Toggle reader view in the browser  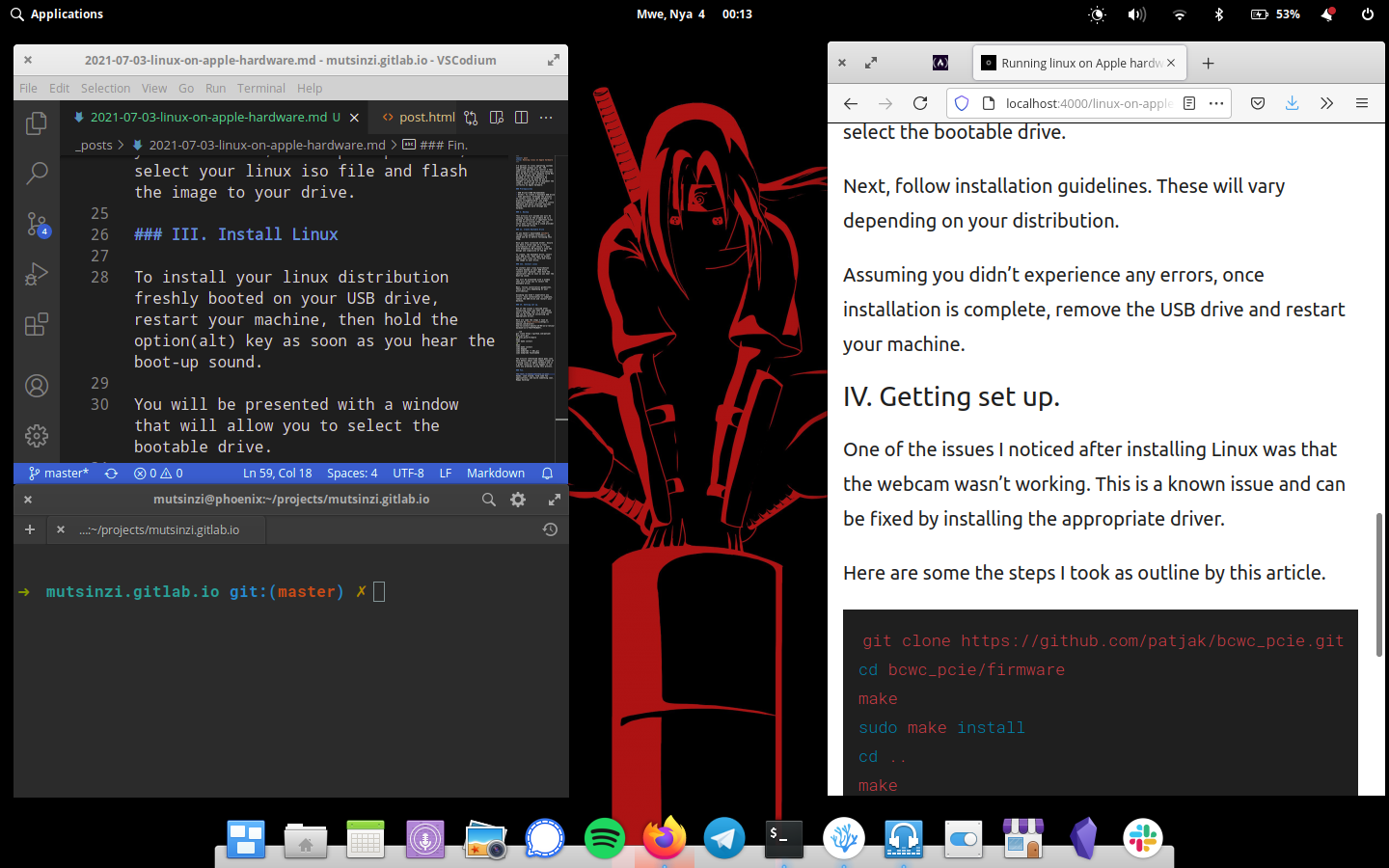[1189, 103]
